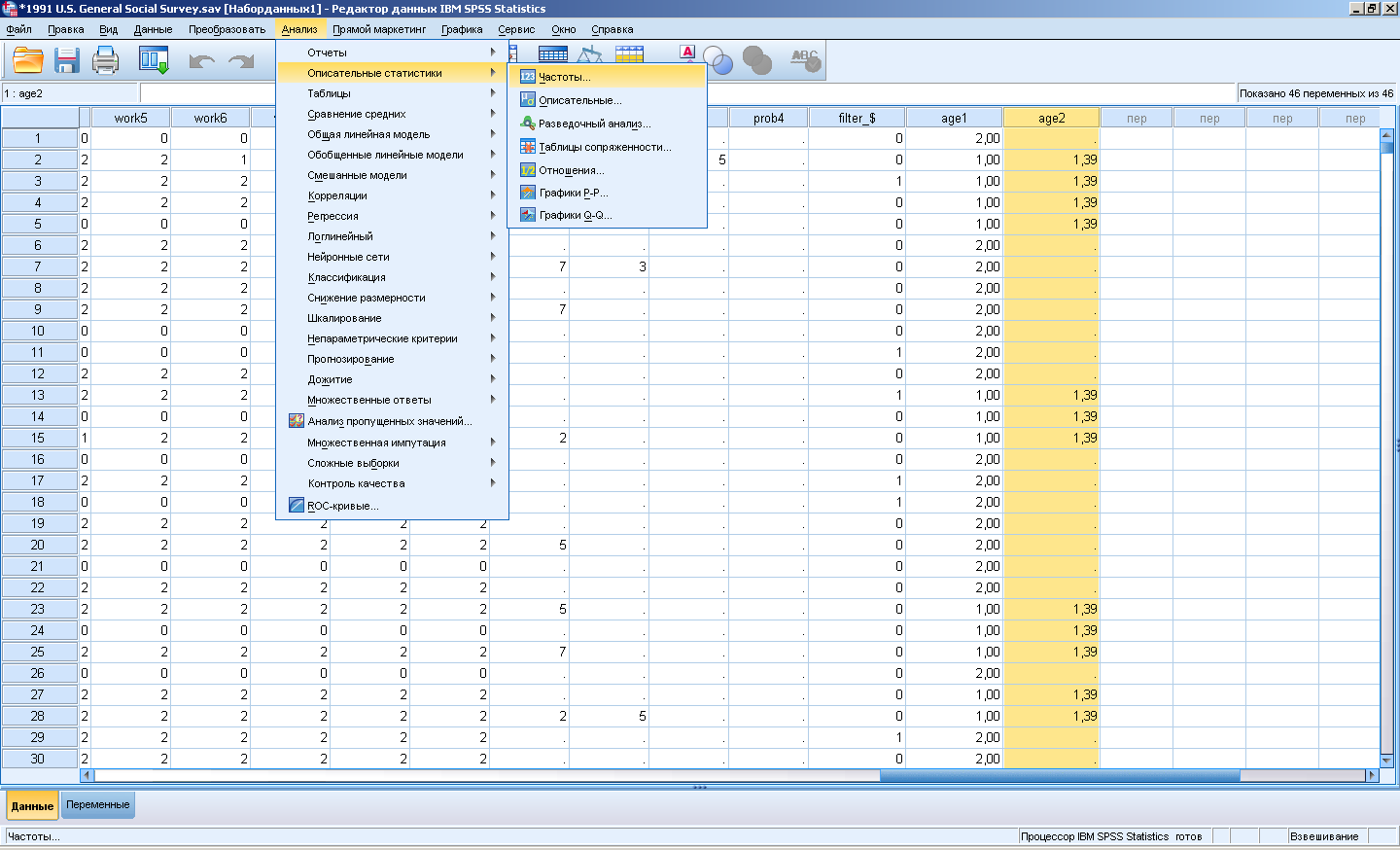This screenshot has height=850, width=1400.
Task: Open the Графика menu
Action: (462, 29)
